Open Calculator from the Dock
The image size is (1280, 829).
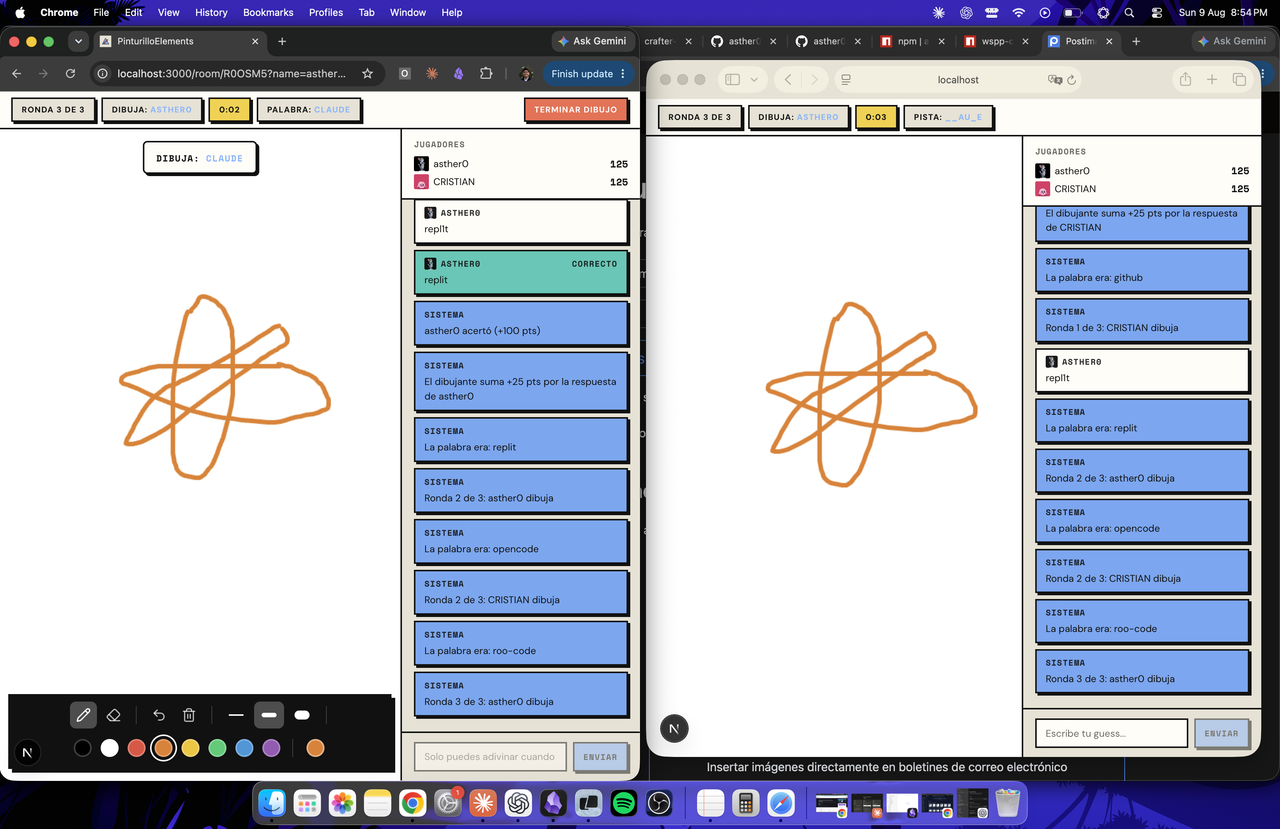coord(745,802)
